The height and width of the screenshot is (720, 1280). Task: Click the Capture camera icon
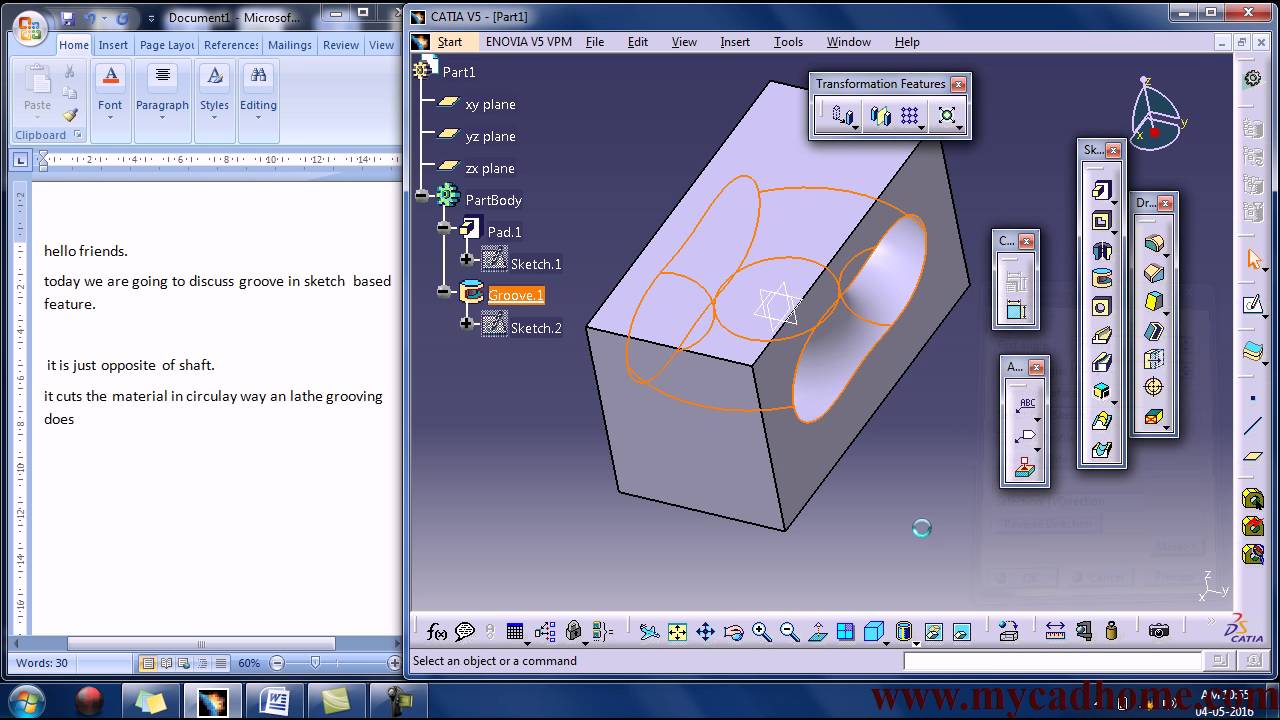(x=1158, y=631)
